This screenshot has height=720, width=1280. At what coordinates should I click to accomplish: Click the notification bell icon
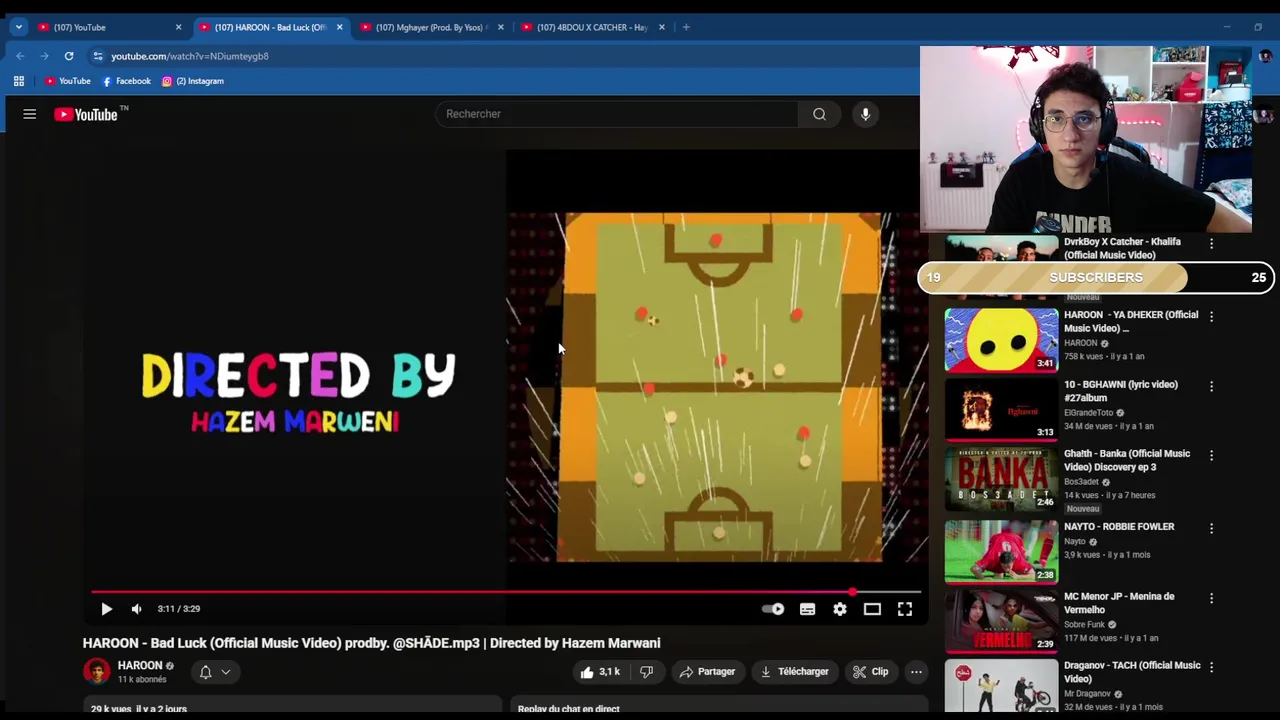click(205, 672)
